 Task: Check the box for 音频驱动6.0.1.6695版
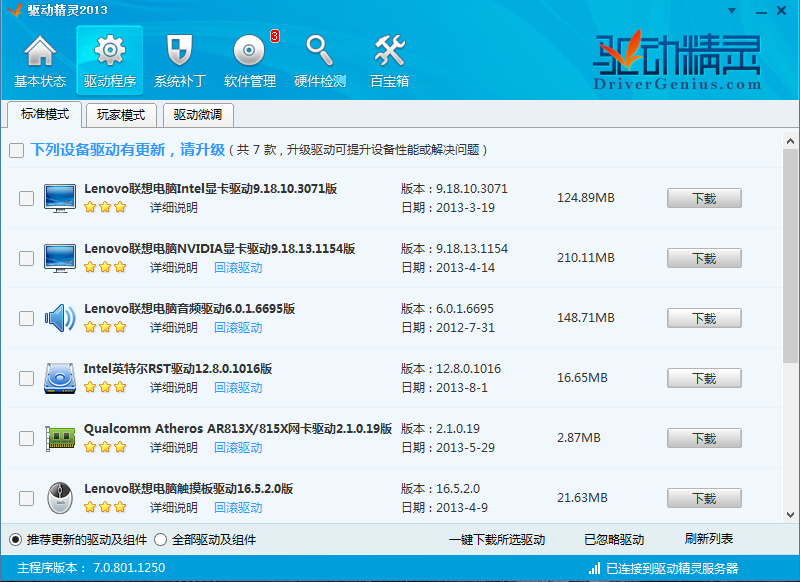27,318
